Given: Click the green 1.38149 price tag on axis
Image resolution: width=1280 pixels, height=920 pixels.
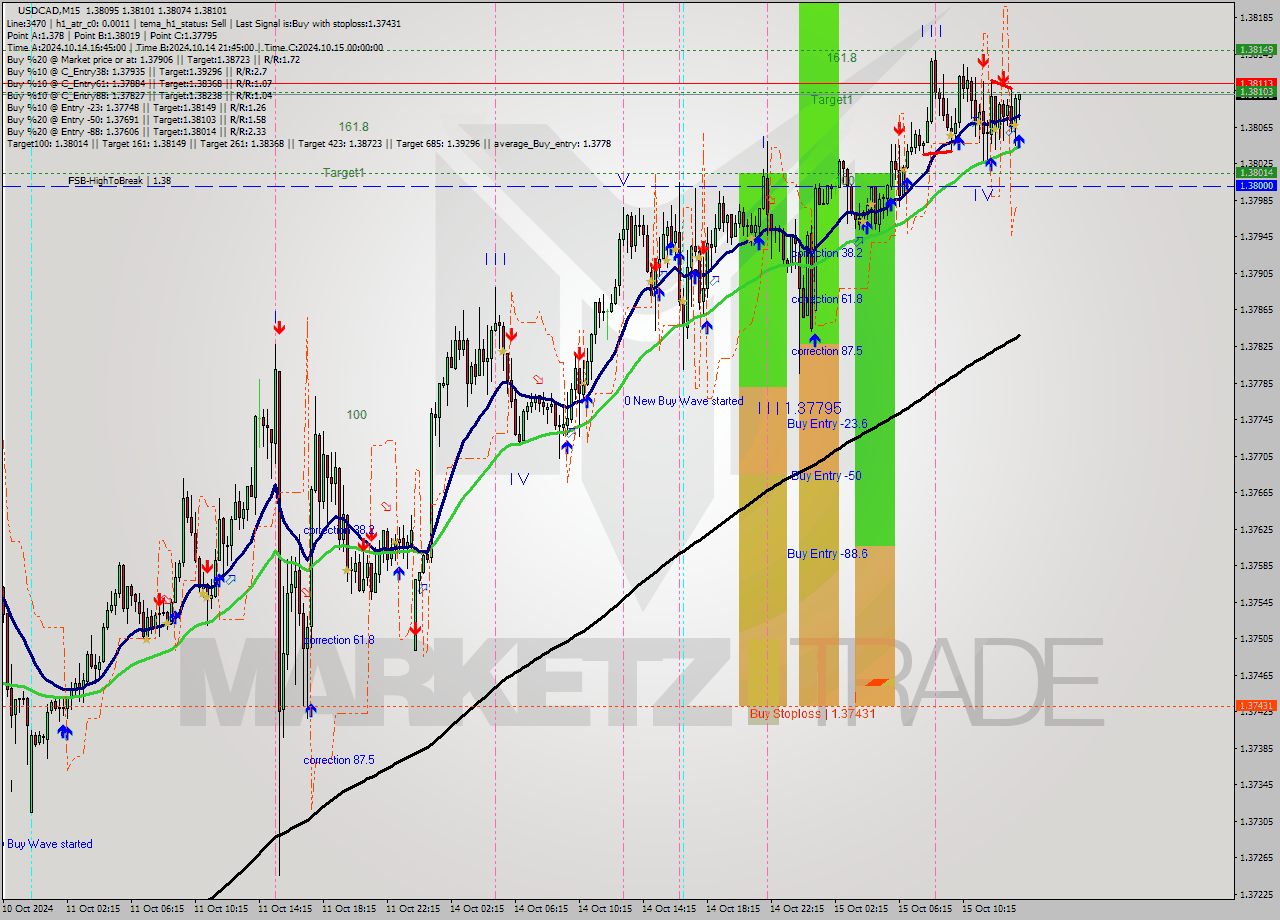Looking at the screenshot, I should [x=1255, y=49].
